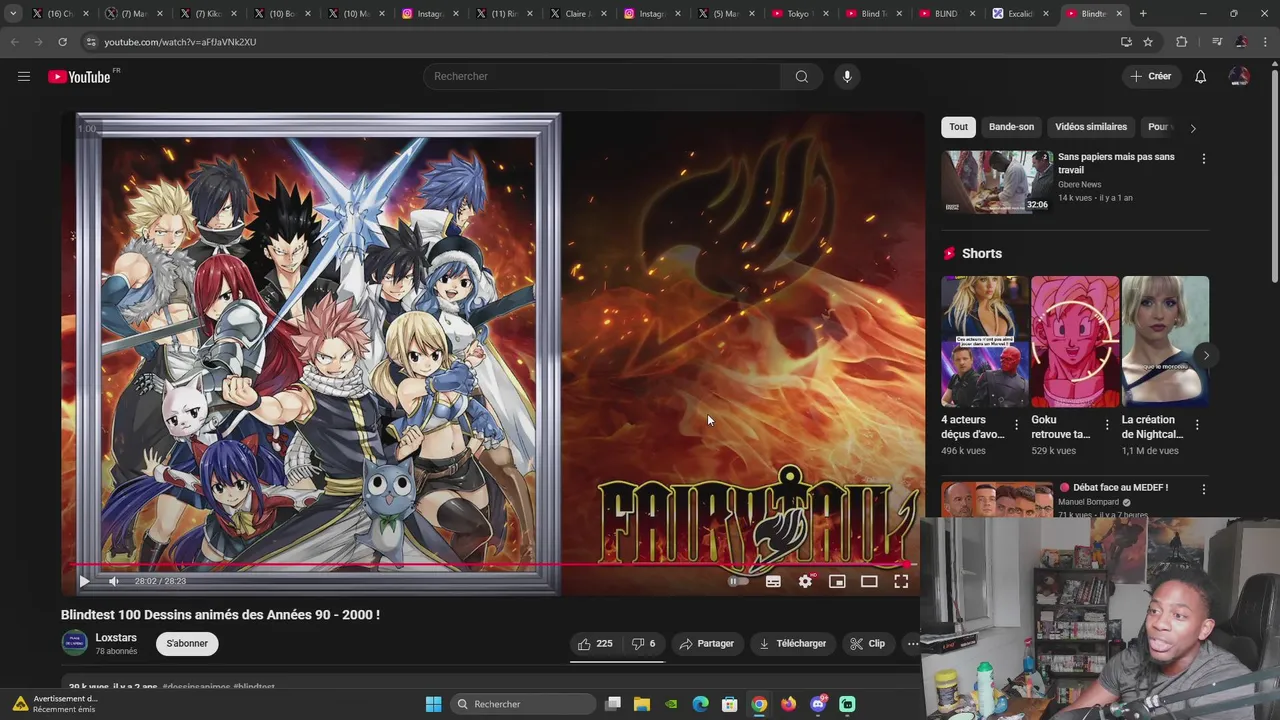Open the player settings gear
The image size is (1280, 720).
[x=805, y=581]
